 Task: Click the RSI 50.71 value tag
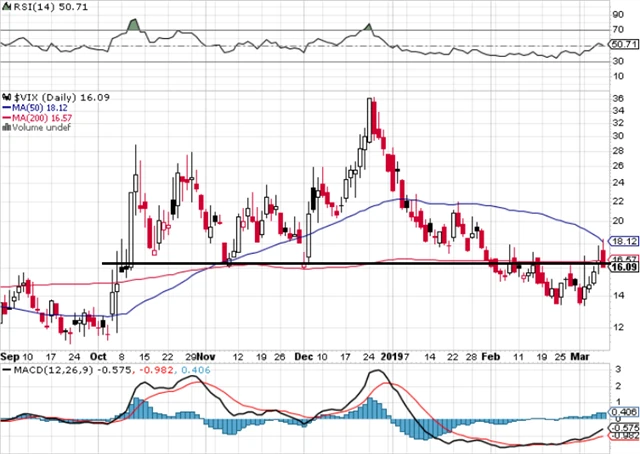click(624, 44)
